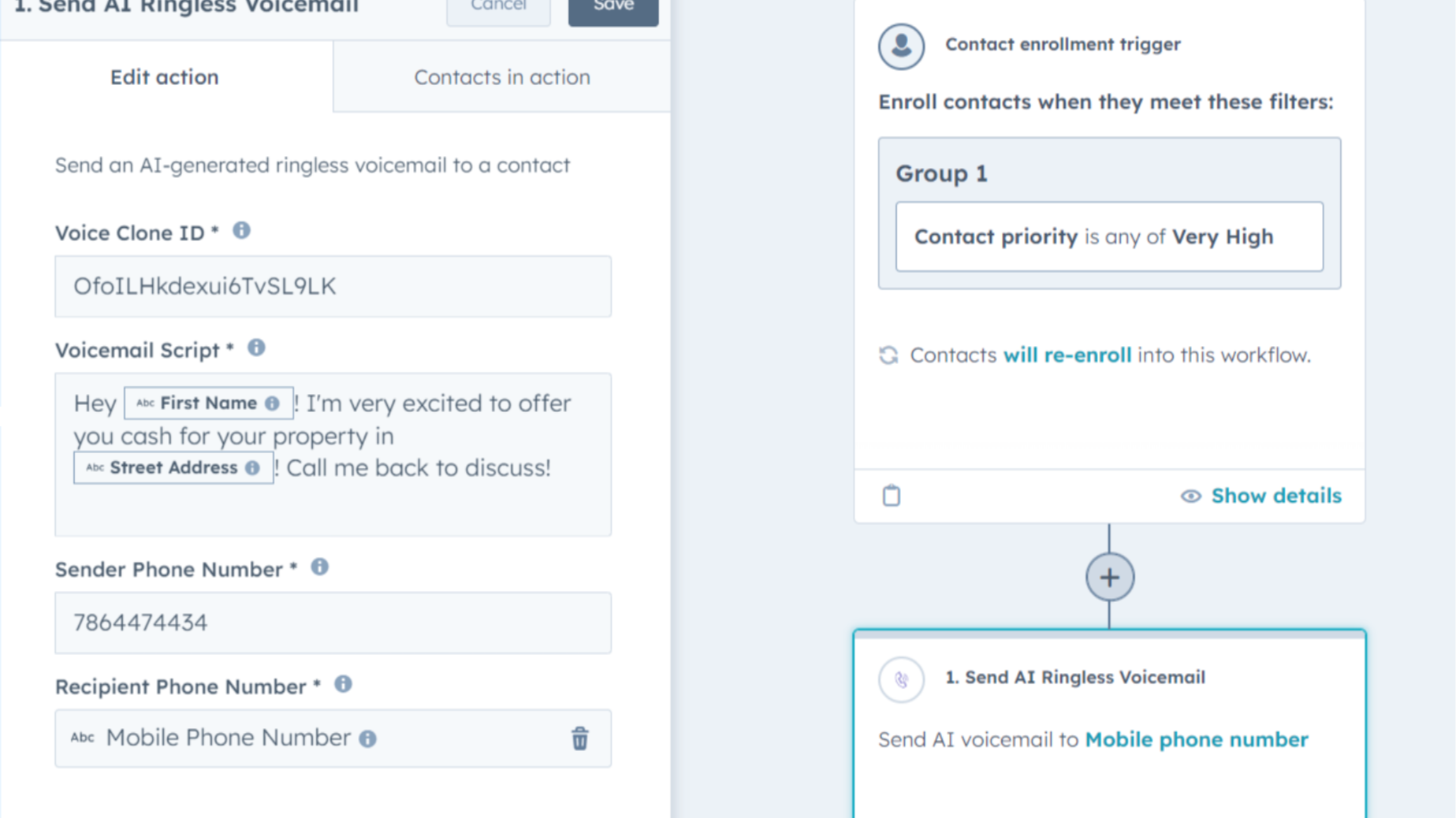Delete the Mobile Phone Number token
Image resolution: width=1456 pixels, height=818 pixels.
(579, 738)
